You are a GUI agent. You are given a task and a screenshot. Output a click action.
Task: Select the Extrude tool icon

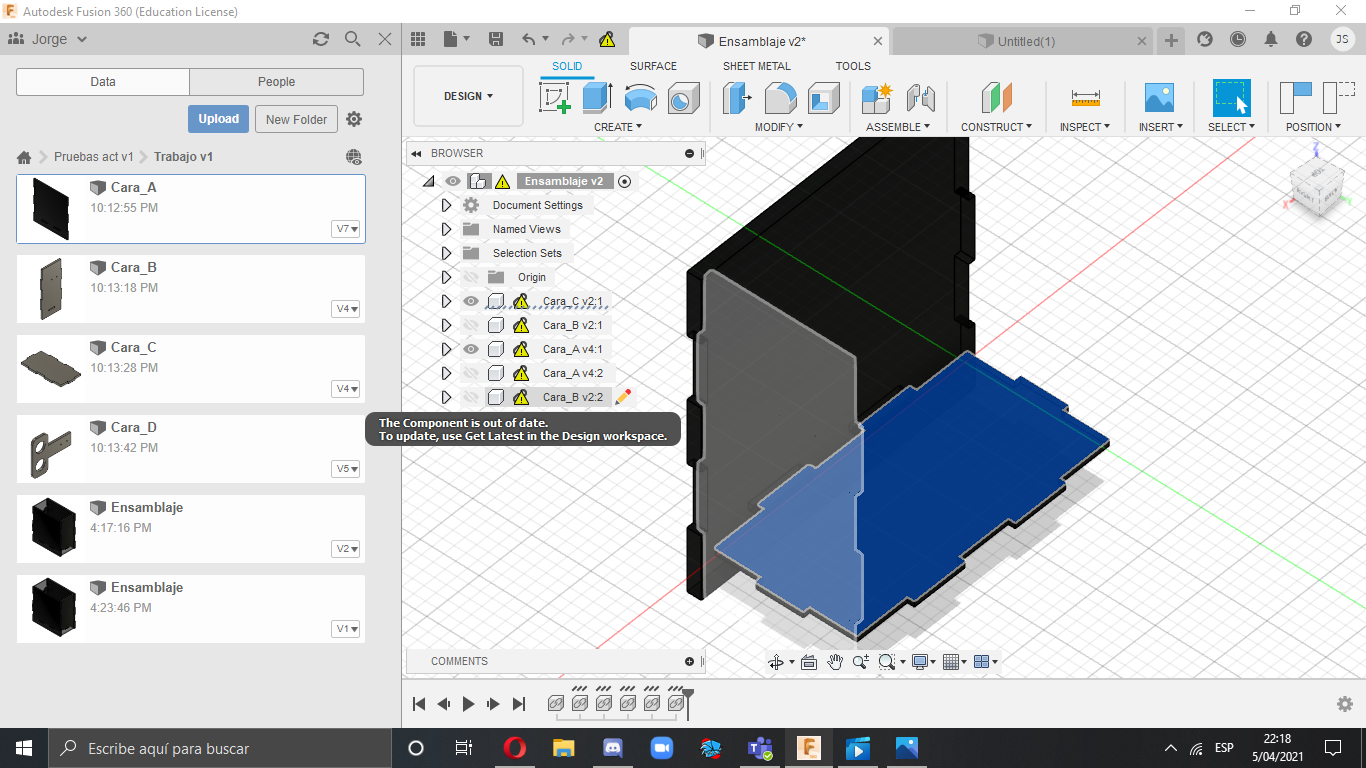(x=597, y=98)
